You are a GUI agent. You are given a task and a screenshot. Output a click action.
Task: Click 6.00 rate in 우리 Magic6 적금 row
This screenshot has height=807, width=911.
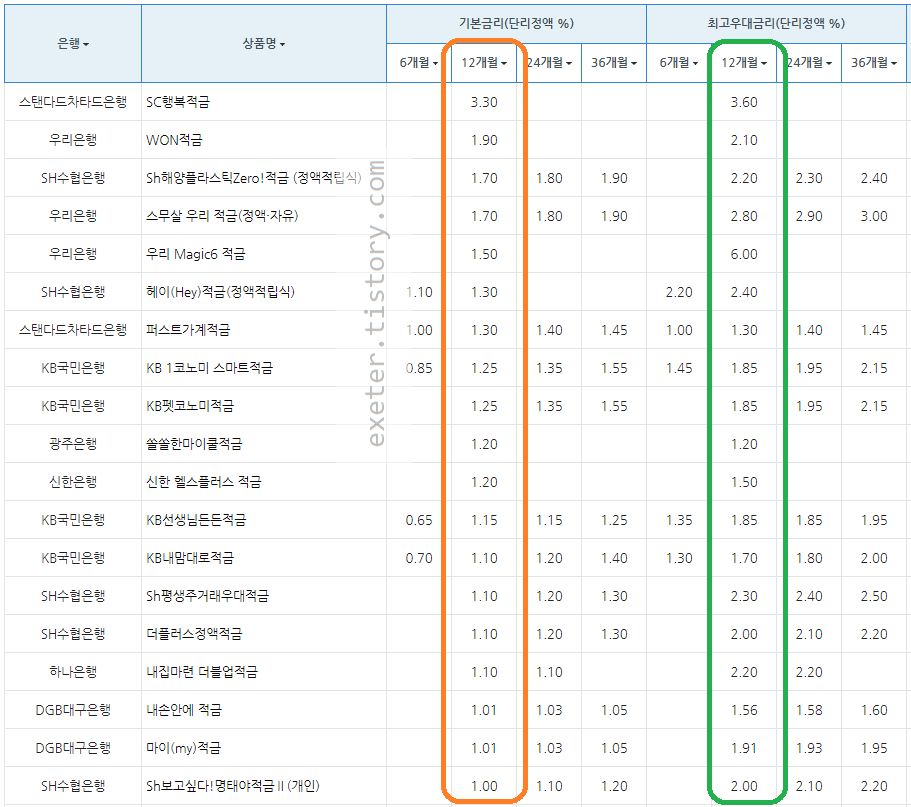point(744,254)
